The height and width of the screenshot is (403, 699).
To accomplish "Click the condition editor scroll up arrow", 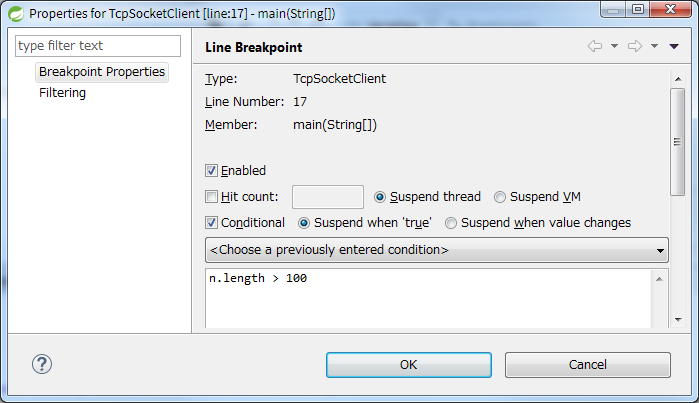I will [659, 279].
